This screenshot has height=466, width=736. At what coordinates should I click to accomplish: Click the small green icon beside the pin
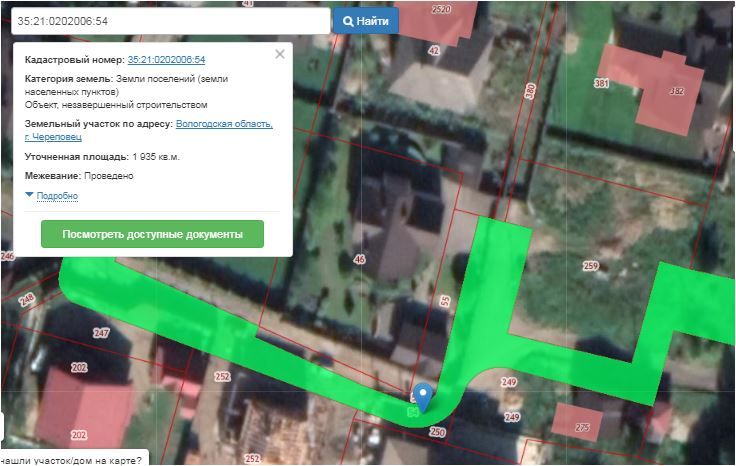point(411,410)
